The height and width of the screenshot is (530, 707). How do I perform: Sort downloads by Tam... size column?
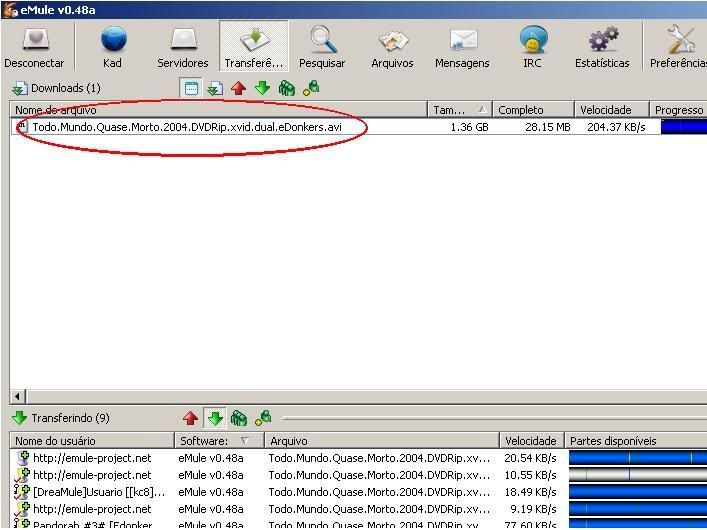[459, 110]
